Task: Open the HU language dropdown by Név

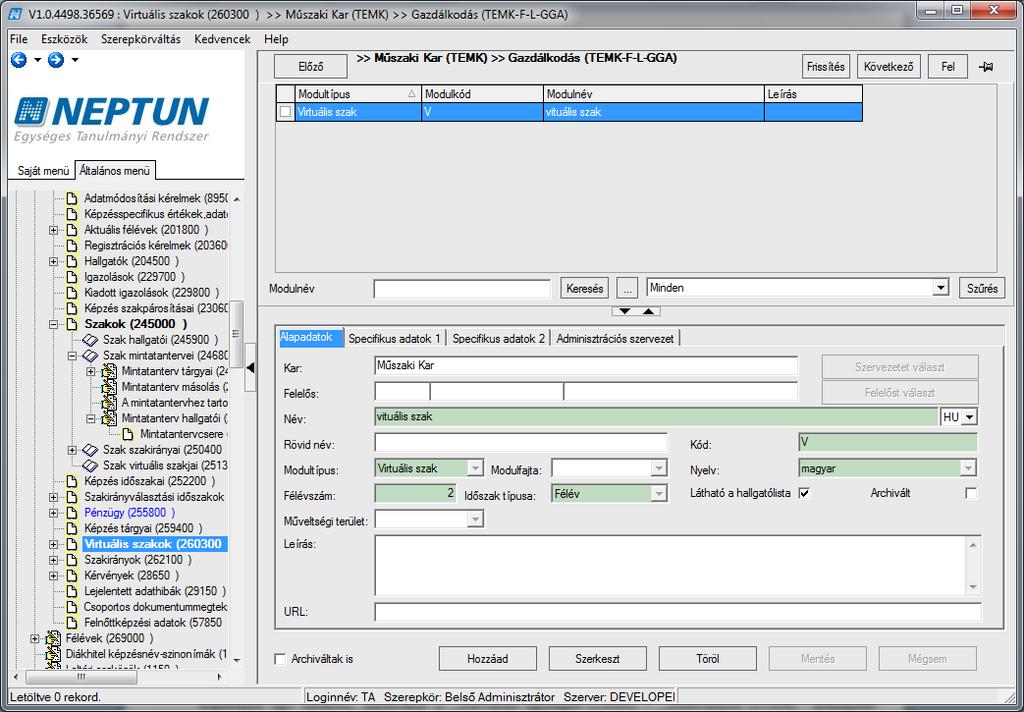Action: pos(970,417)
